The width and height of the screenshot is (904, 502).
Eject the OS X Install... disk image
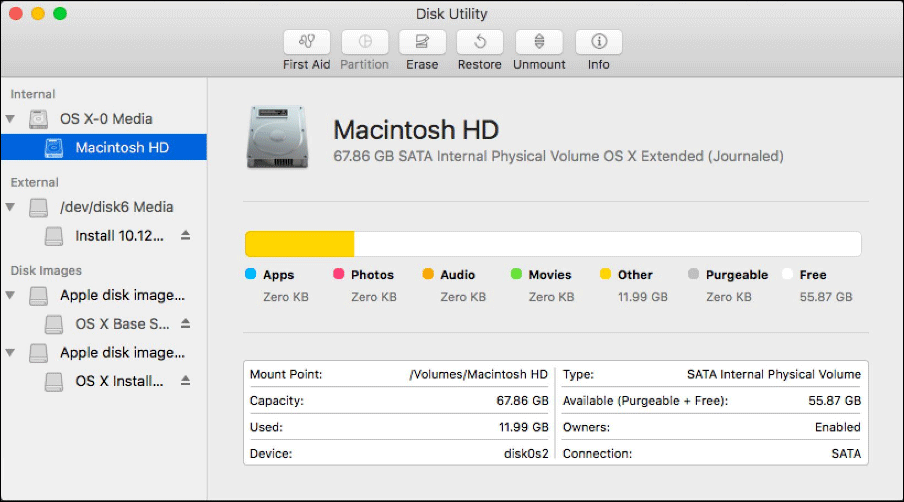point(185,381)
